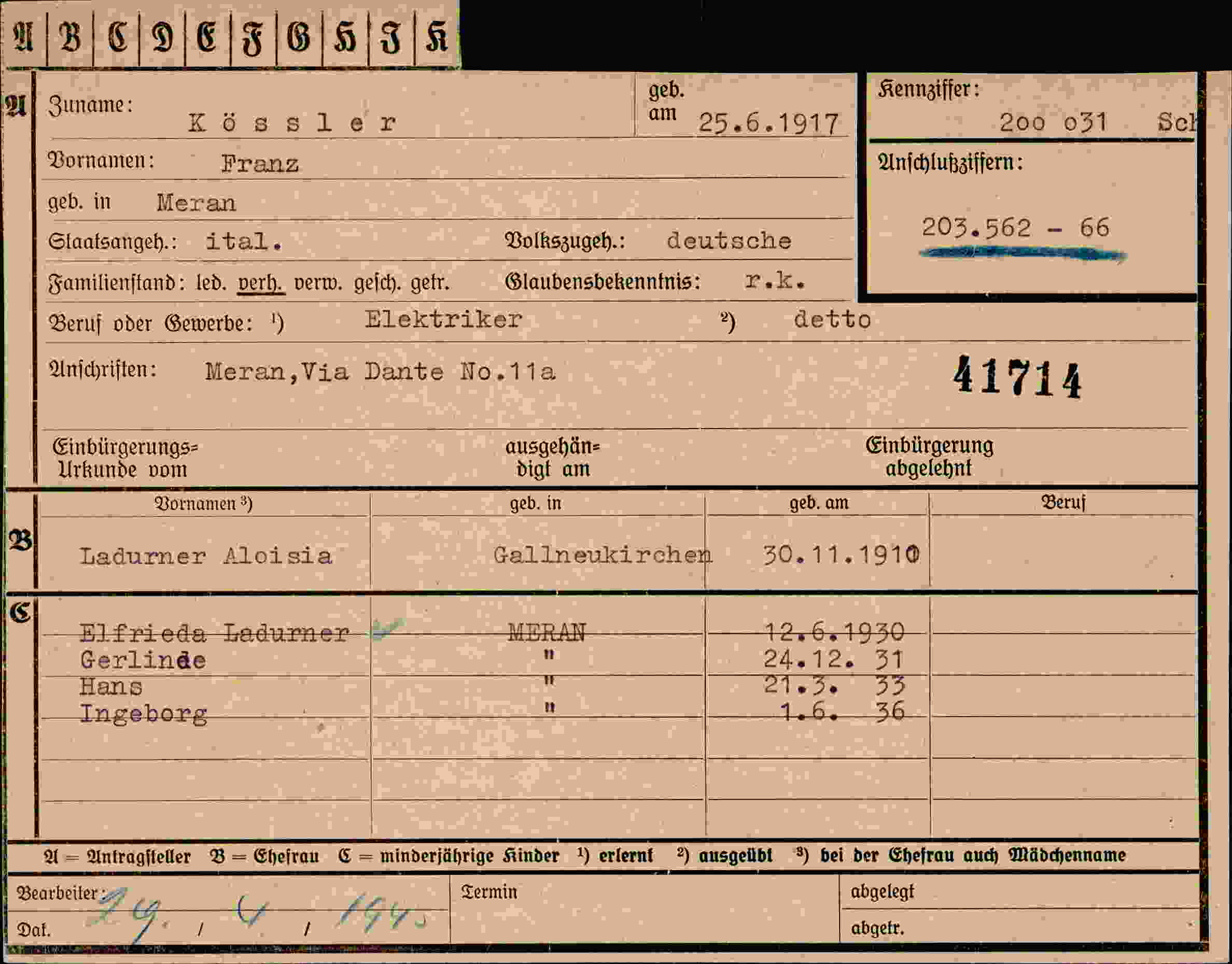
Task: Click the date '12.6.1930'
Action: coord(834,632)
